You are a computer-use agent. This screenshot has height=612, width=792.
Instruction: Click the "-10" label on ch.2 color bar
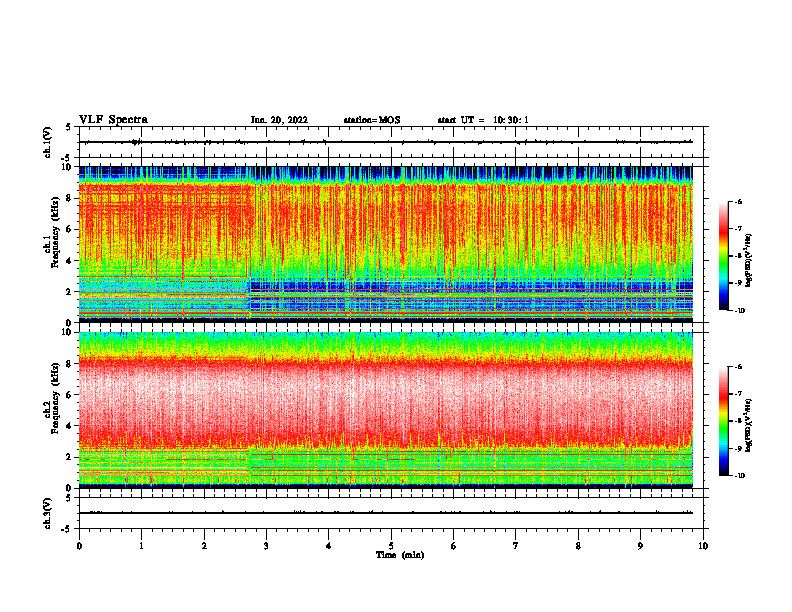click(x=740, y=475)
